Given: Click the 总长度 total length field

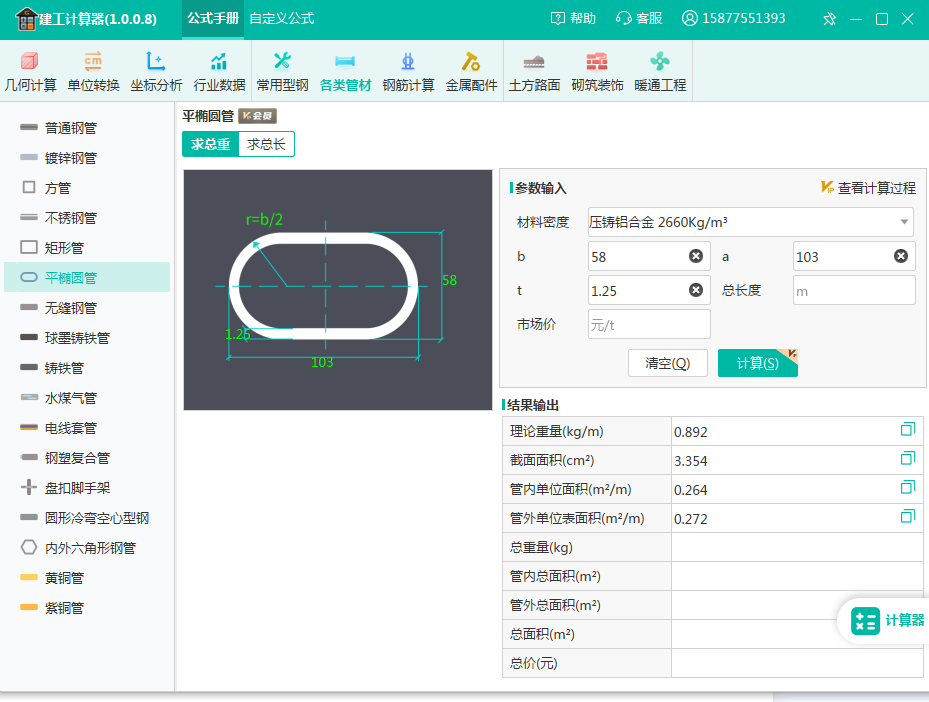Looking at the screenshot, I should click(x=854, y=290).
